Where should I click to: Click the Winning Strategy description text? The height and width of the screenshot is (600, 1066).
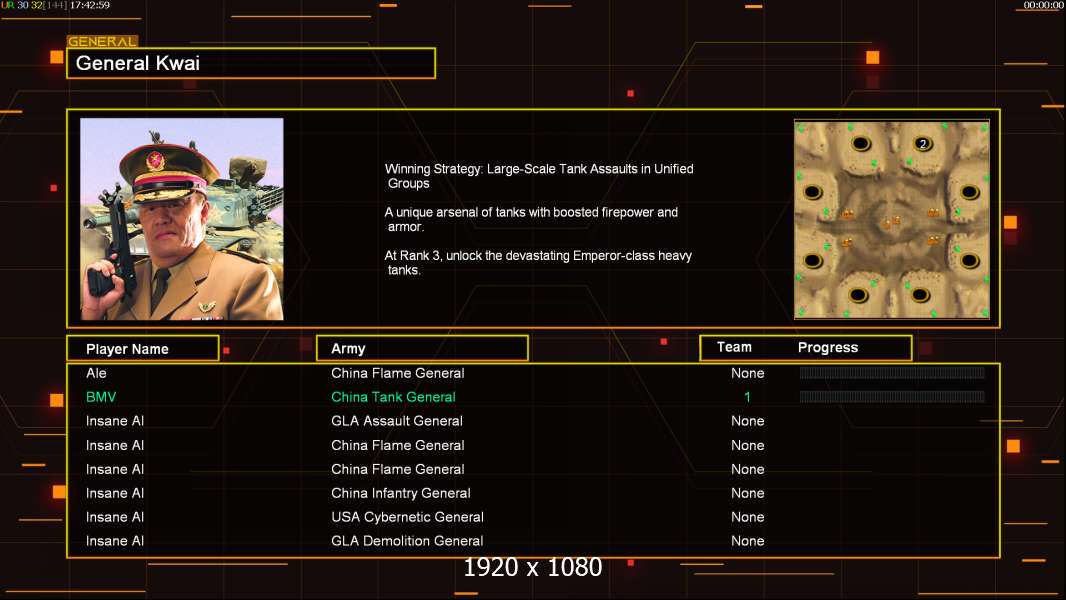(x=539, y=176)
